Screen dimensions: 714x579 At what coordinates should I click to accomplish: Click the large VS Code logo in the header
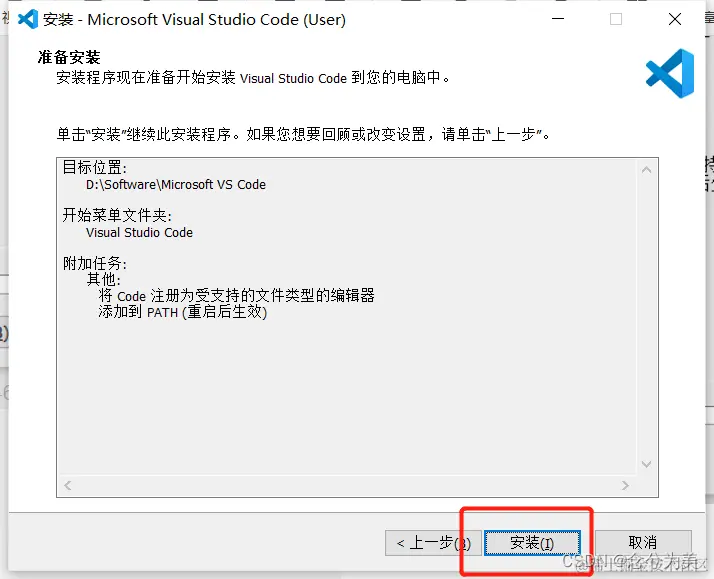[670, 73]
